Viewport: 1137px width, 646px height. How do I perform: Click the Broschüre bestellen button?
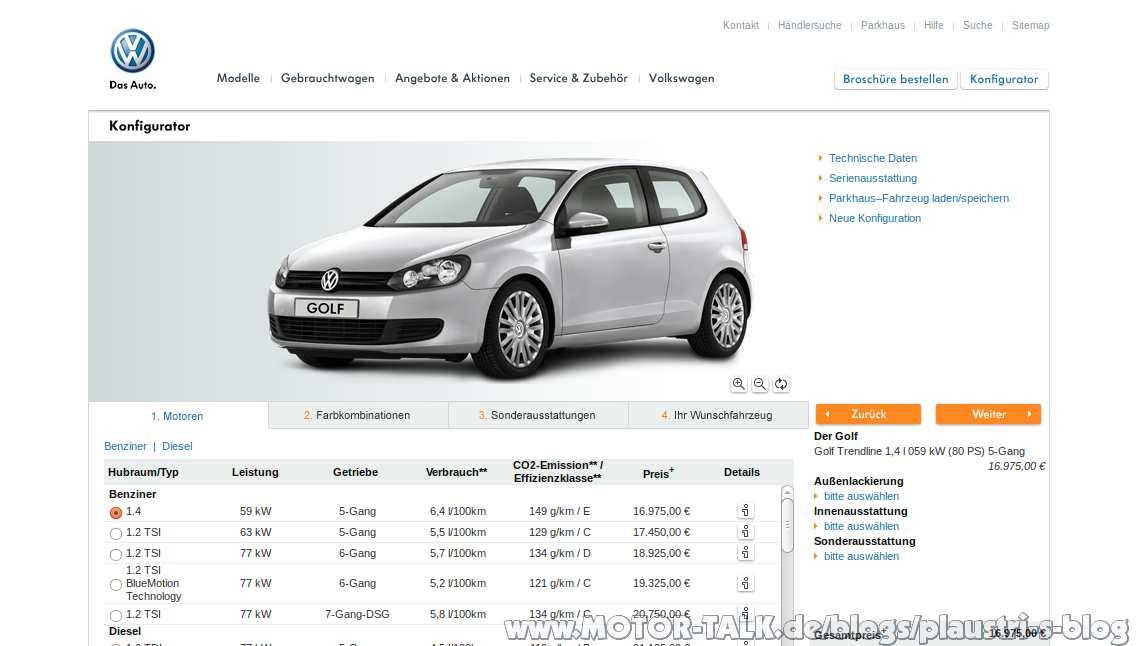896,79
